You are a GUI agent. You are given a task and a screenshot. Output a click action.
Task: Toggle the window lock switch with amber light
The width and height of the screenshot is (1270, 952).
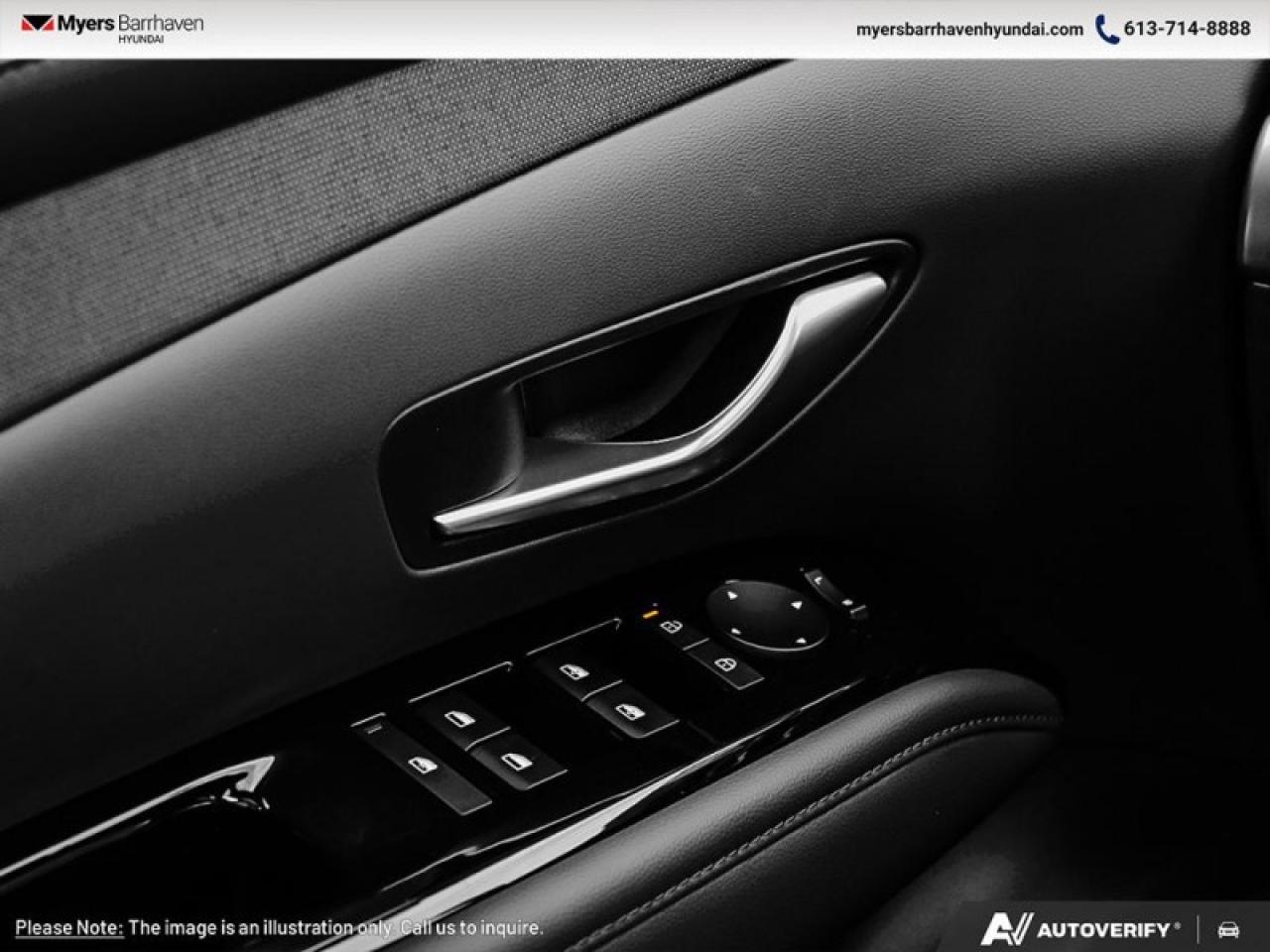point(650,613)
